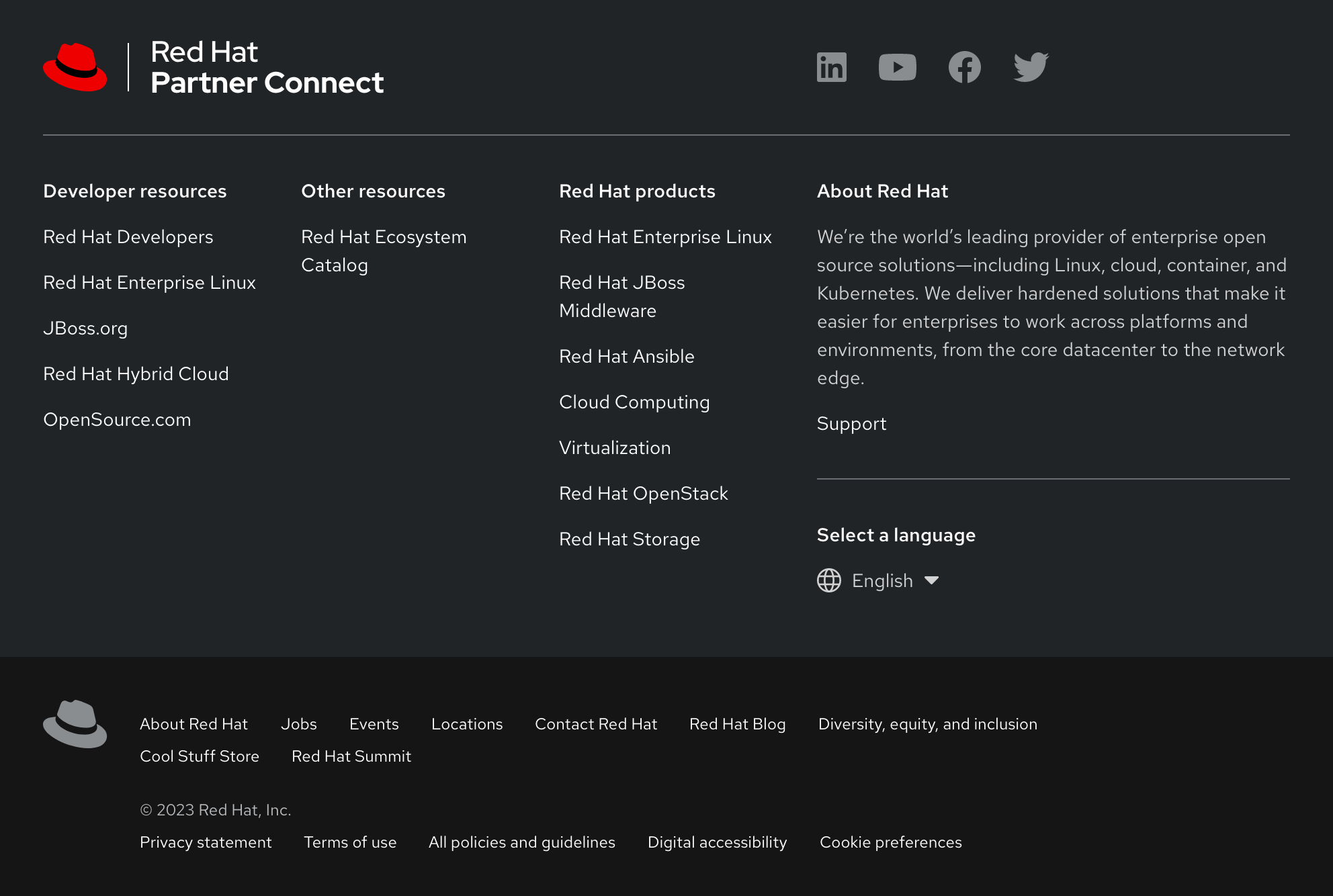This screenshot has width=1333, height=896.
Task: Open Red Hat's Twitter profile
Action: pos(1029,66)
